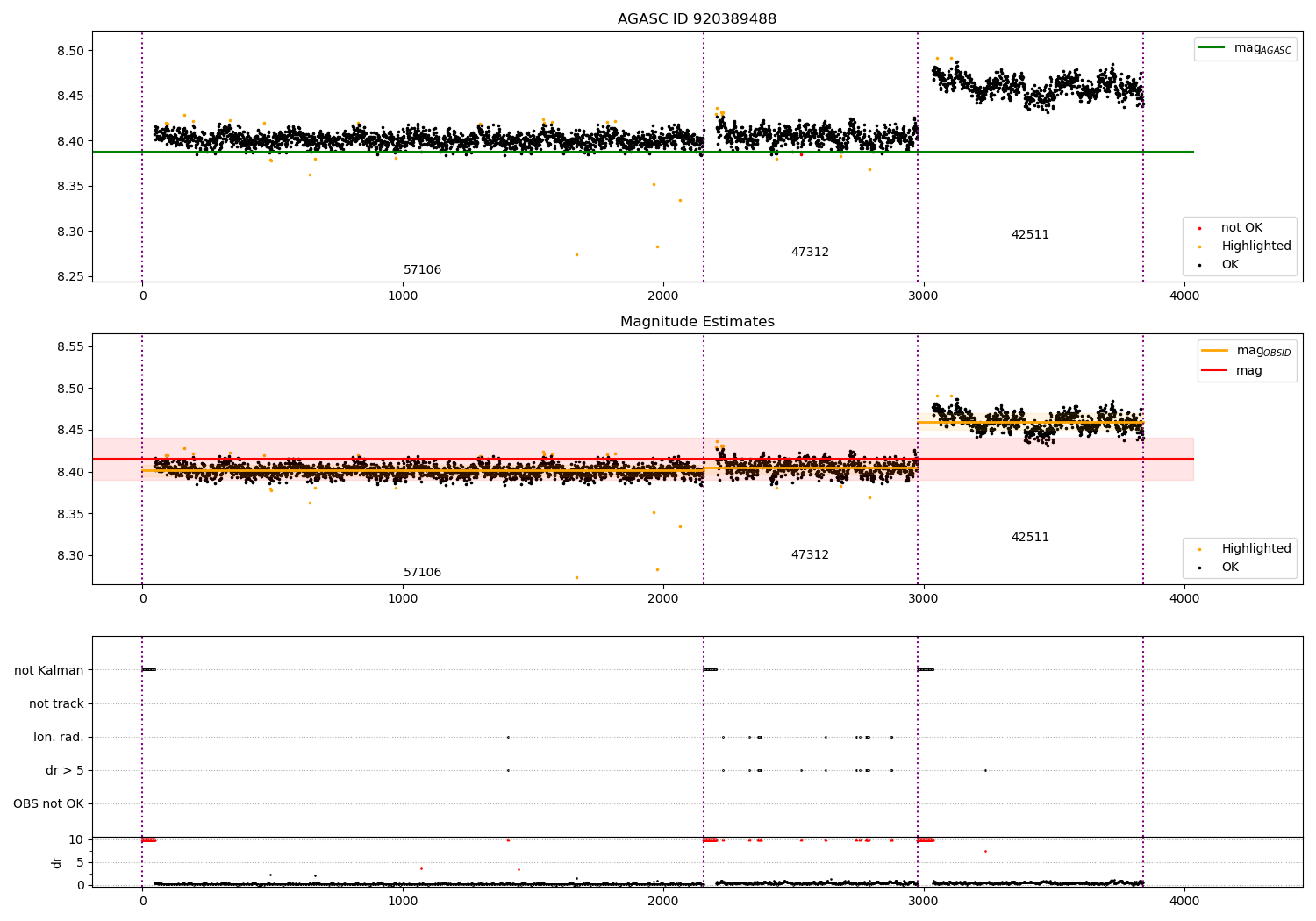Click the 5 tick on the dr axis
The image size is (1316, 921).
pos(81,863)
